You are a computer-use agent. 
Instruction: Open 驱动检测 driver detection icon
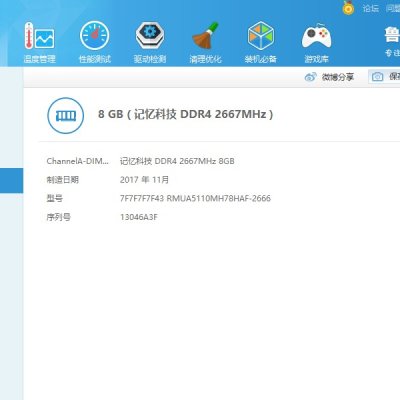click(x=150, y=36)
